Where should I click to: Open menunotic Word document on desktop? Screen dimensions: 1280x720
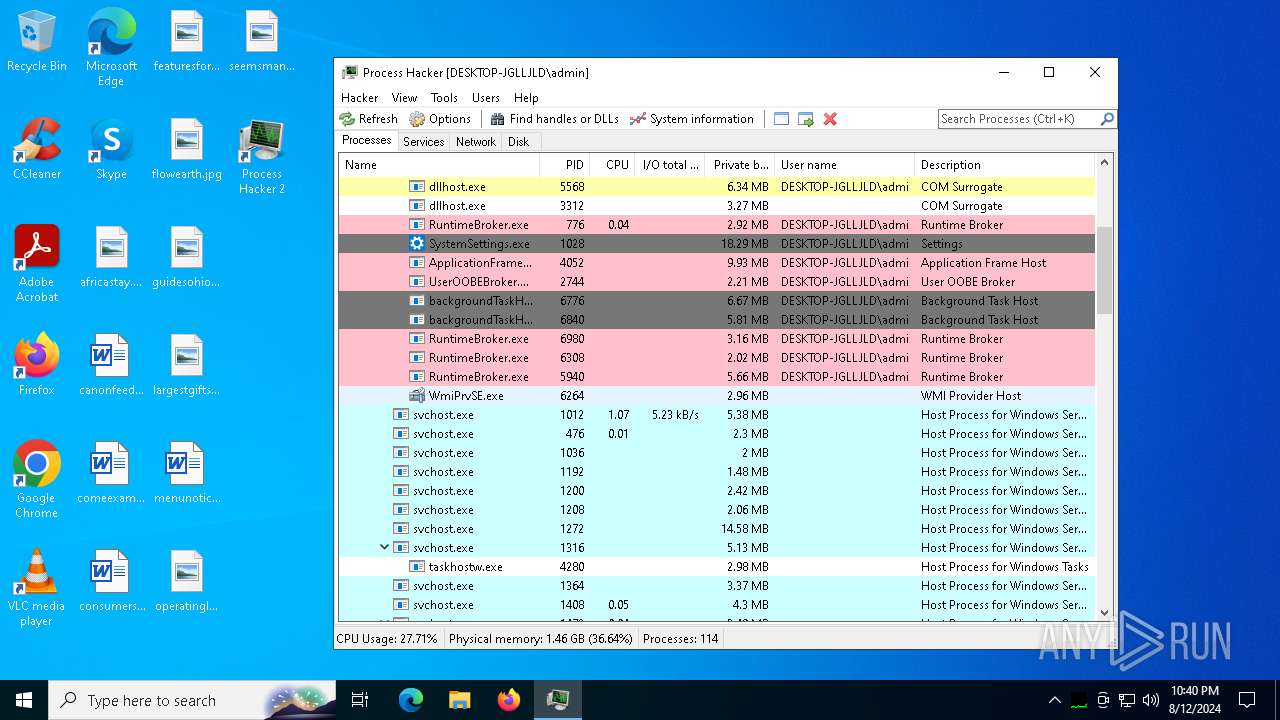pyautogui.click(x=187, y=473)
